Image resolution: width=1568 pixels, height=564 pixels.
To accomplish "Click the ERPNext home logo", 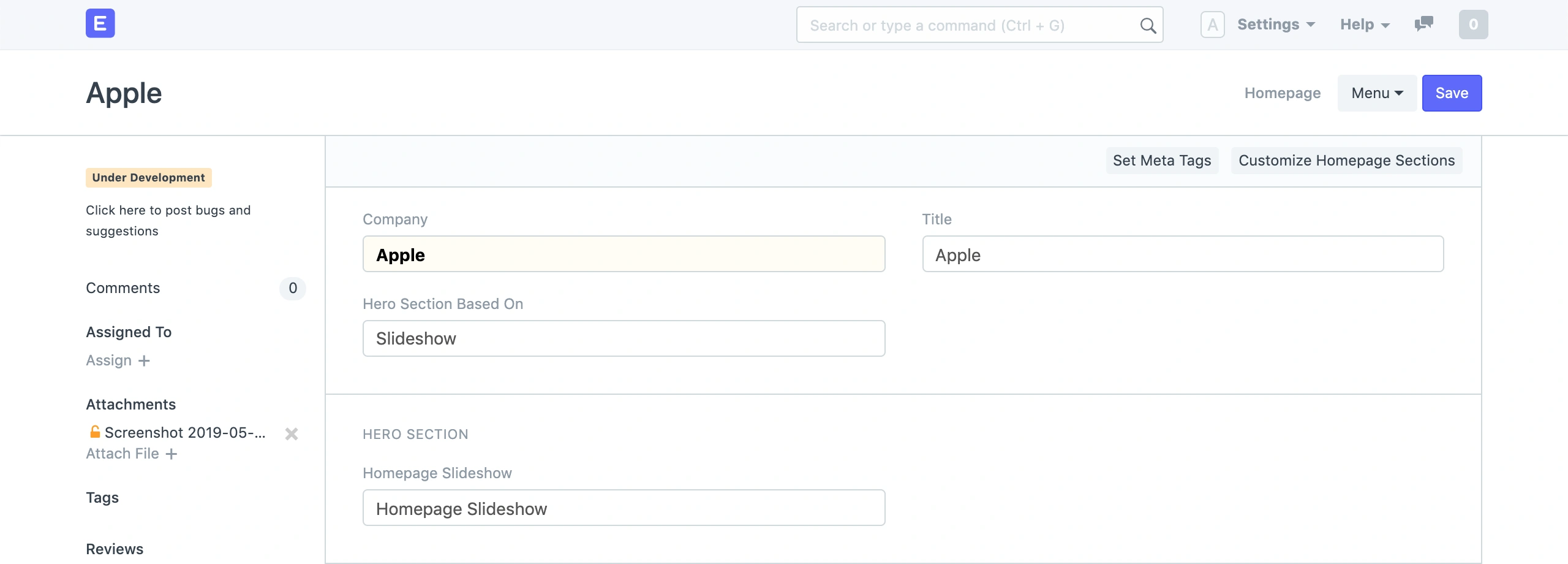I will click(x=100, y=24).
